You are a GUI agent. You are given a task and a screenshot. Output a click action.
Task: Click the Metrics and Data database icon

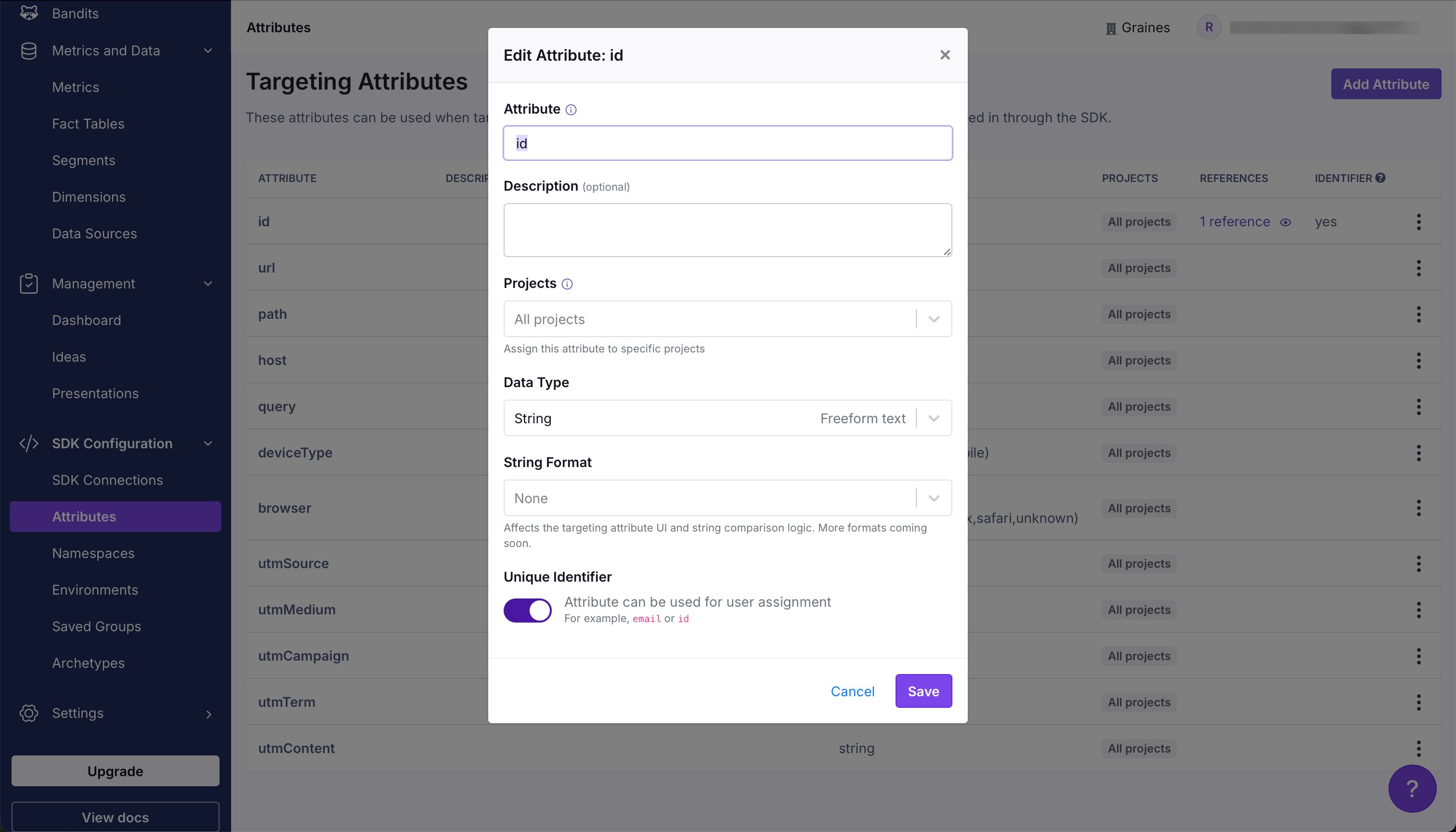tap(29, 51)
